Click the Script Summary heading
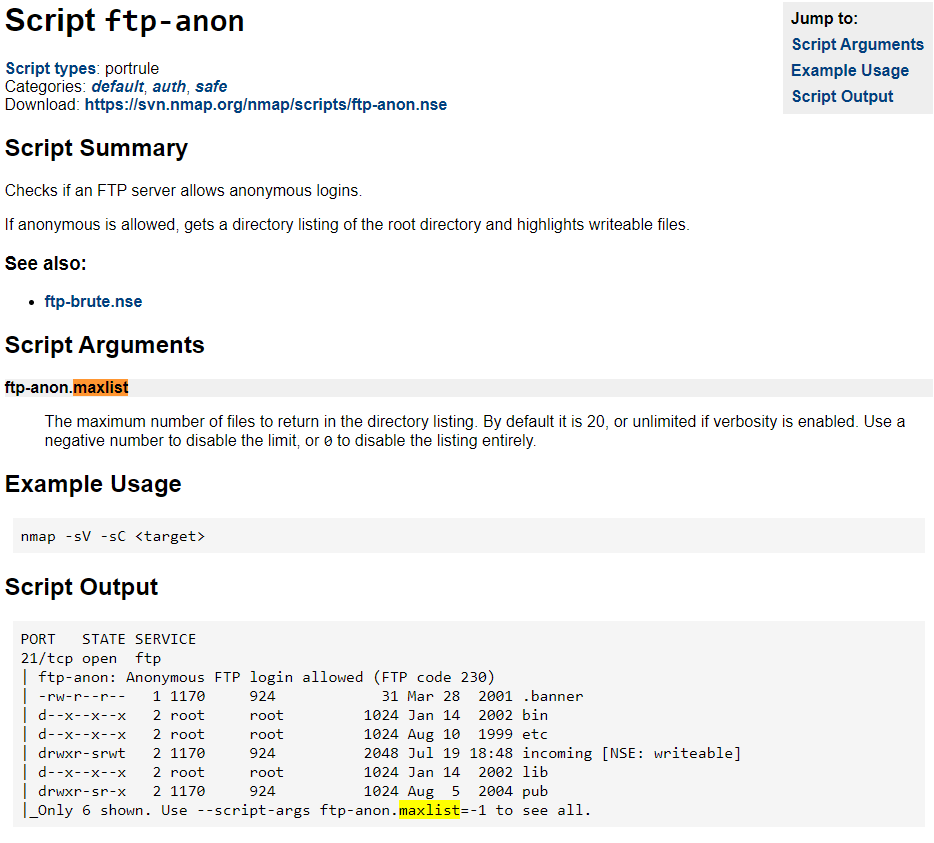934x843 pixels. click(x=96, y=148)
